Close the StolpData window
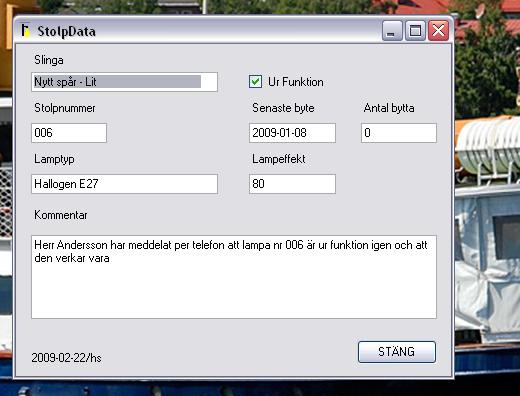 pyautogui.click(x=438, y=31)
